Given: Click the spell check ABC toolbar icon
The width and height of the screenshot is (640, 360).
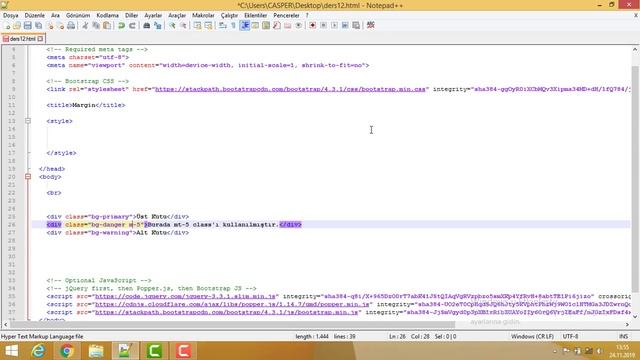Looking at the screenshot, I should pyautogui.click(x=371, y=25).
